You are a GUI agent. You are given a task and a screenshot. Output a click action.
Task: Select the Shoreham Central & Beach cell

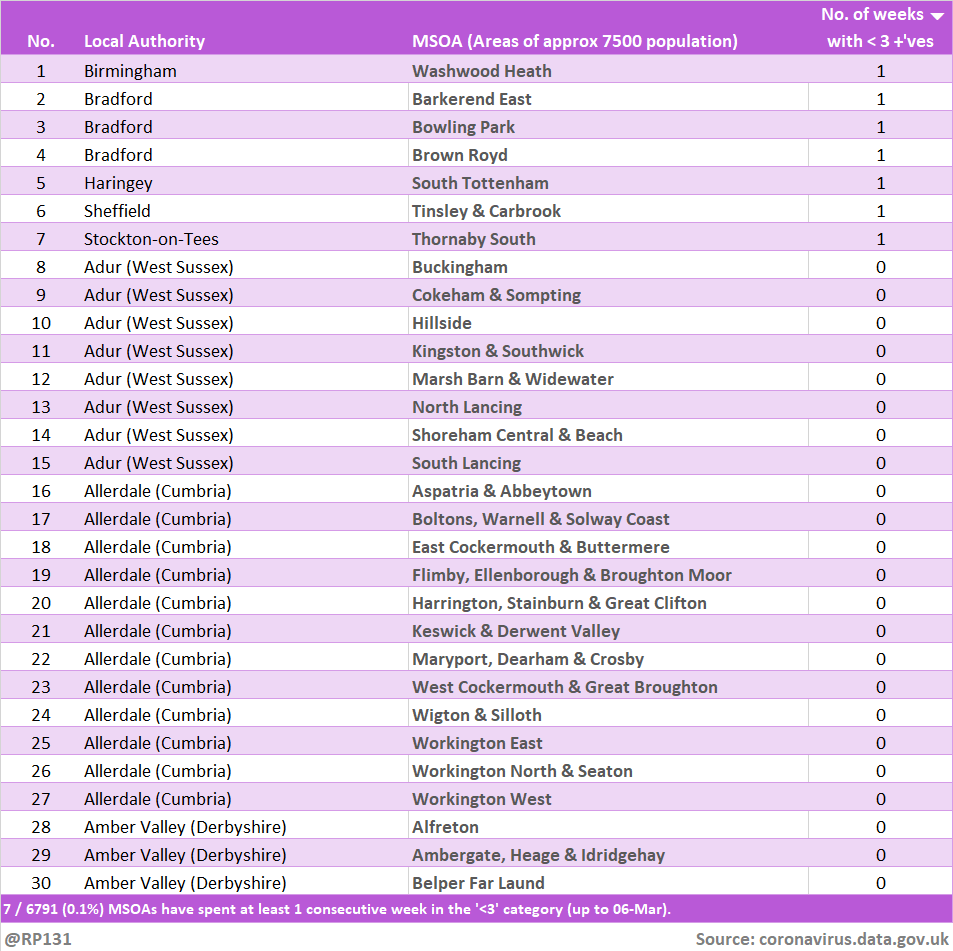[x=517, y=435]
